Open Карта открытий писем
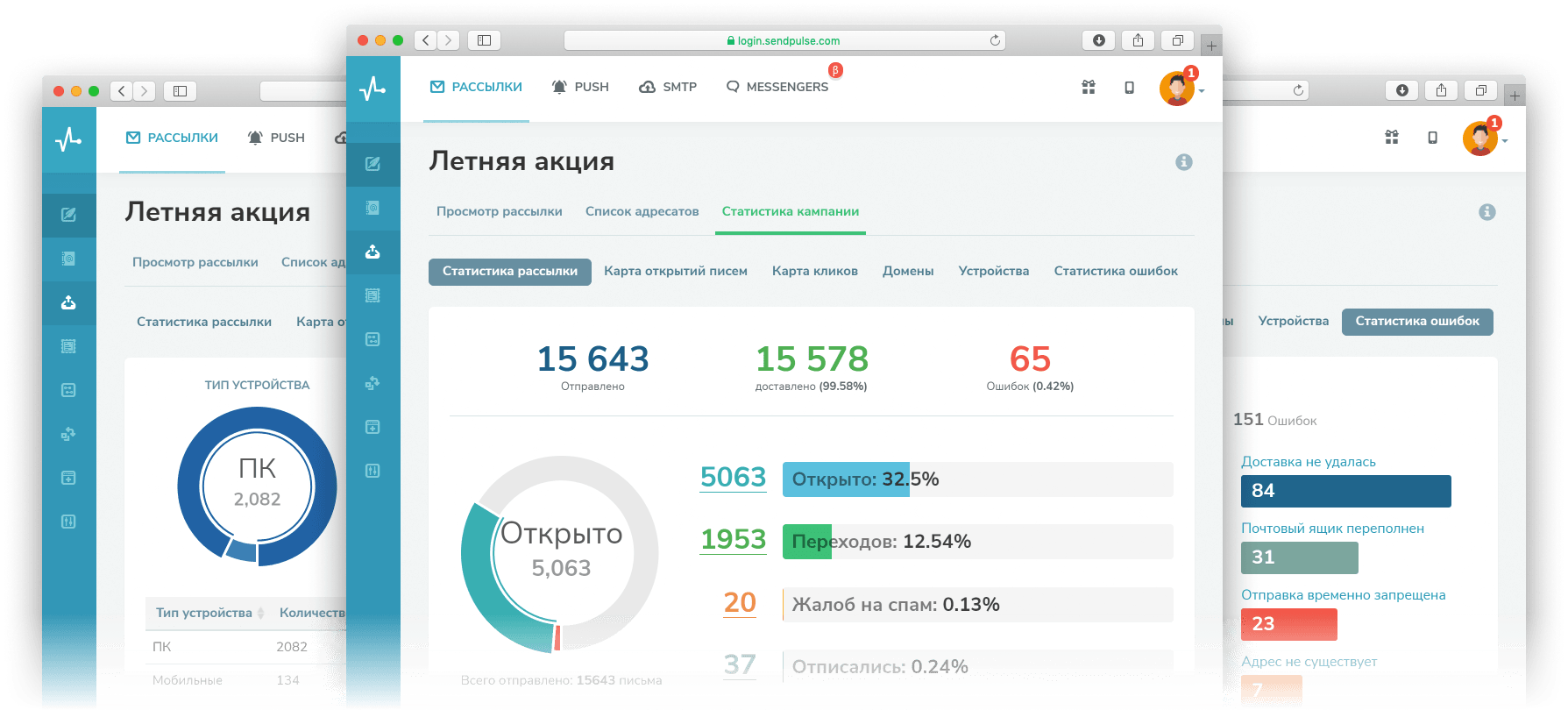Screen dimensions: 1568x710 pyautogui.click(x=676, y=271)
